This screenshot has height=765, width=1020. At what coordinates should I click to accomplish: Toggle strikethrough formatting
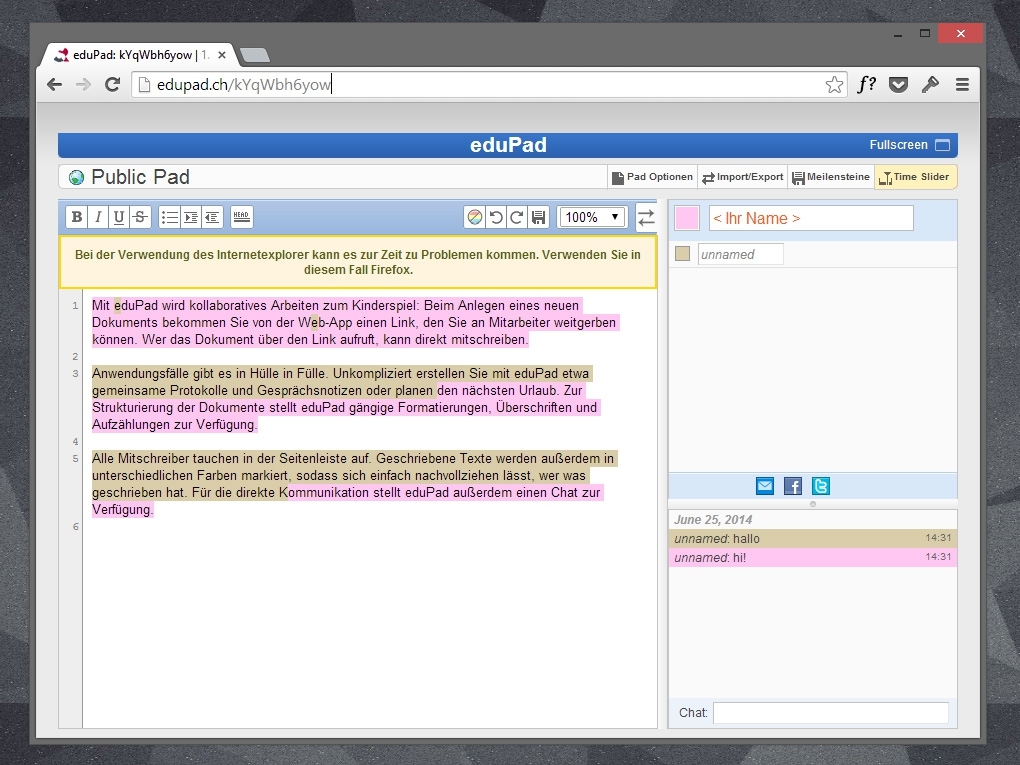coord(141,217)
